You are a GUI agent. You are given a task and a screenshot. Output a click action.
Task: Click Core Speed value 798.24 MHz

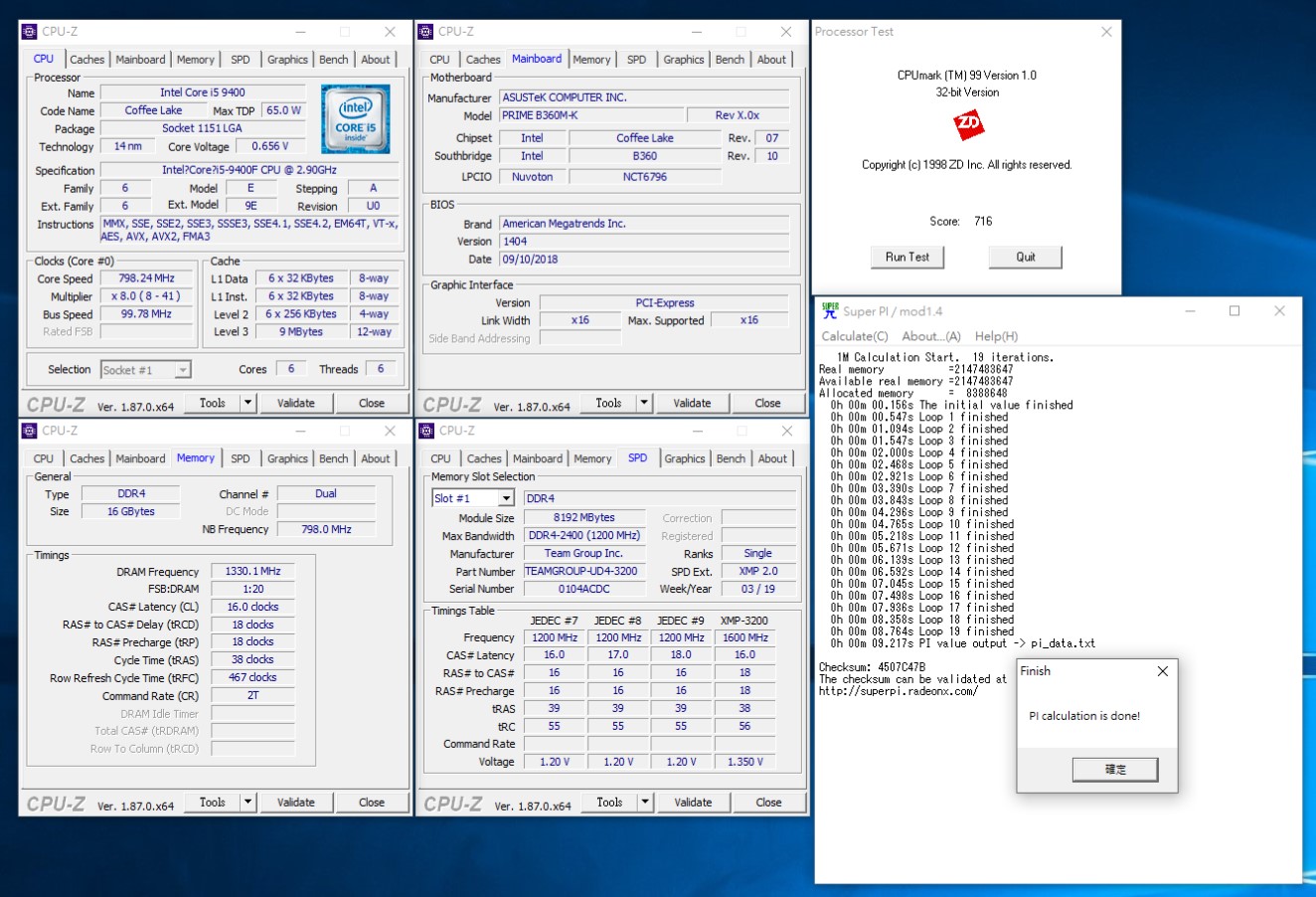pos(146,278)
